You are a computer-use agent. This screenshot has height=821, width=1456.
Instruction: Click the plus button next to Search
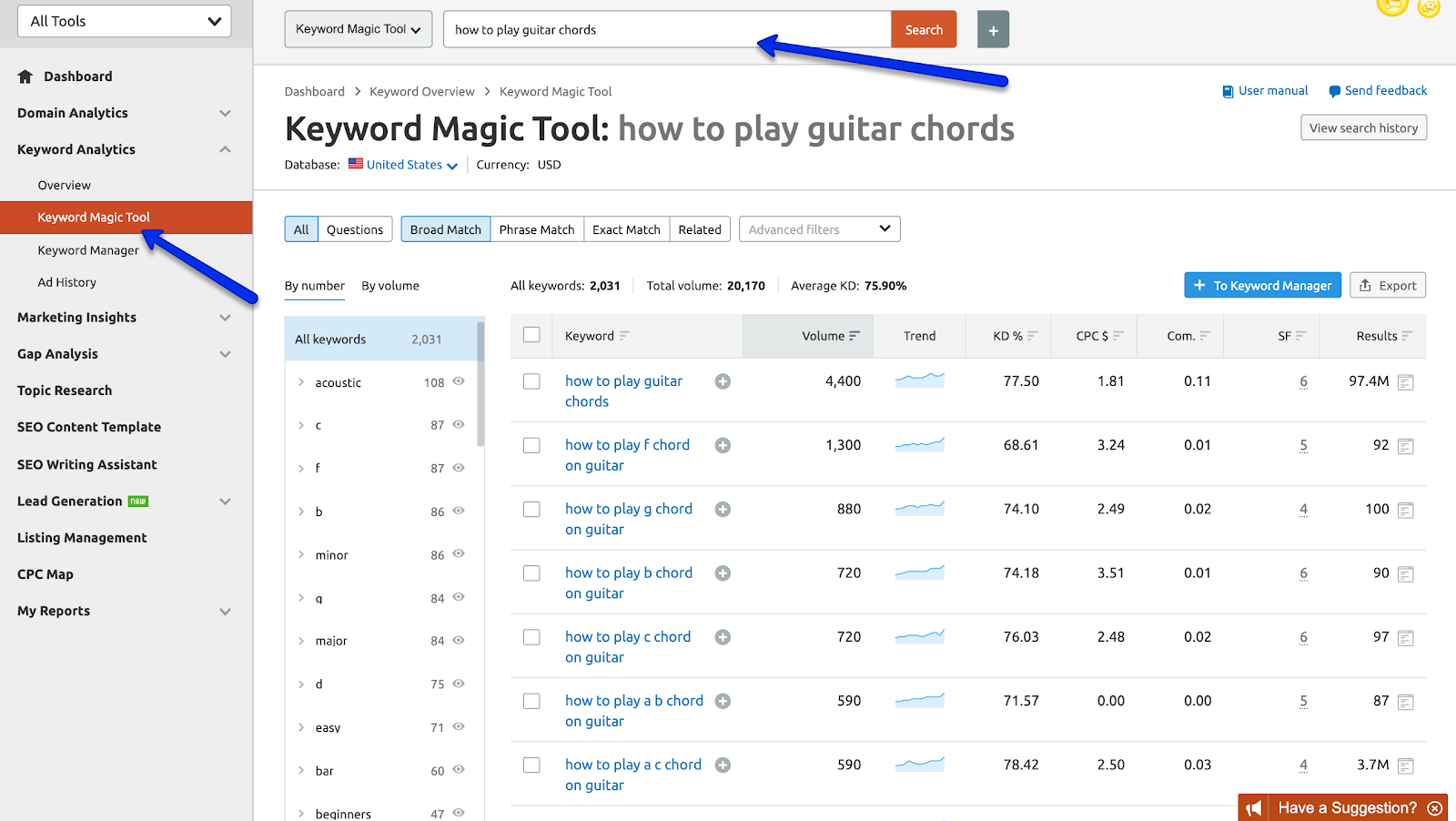pos(993,30)
